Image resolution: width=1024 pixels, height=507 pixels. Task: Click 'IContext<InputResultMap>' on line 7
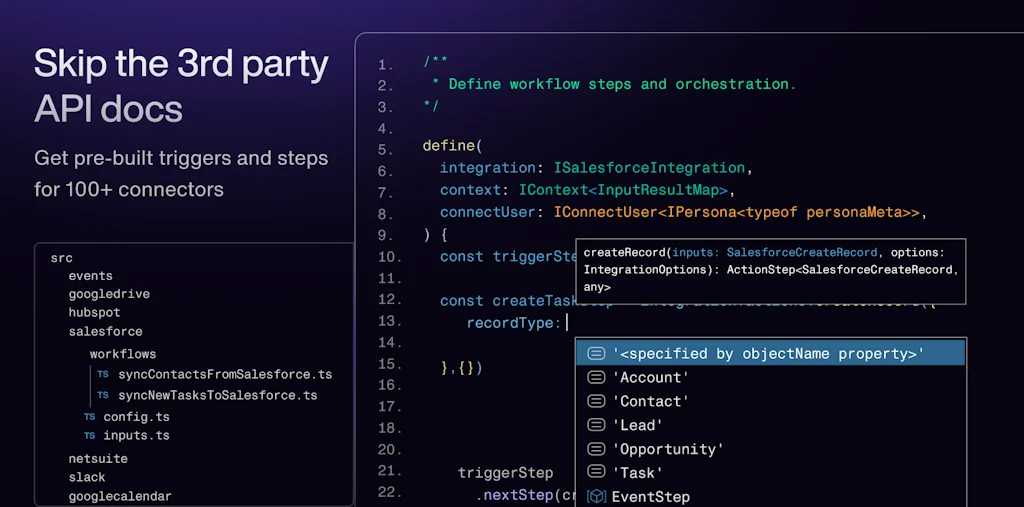[x=623, y=190]
